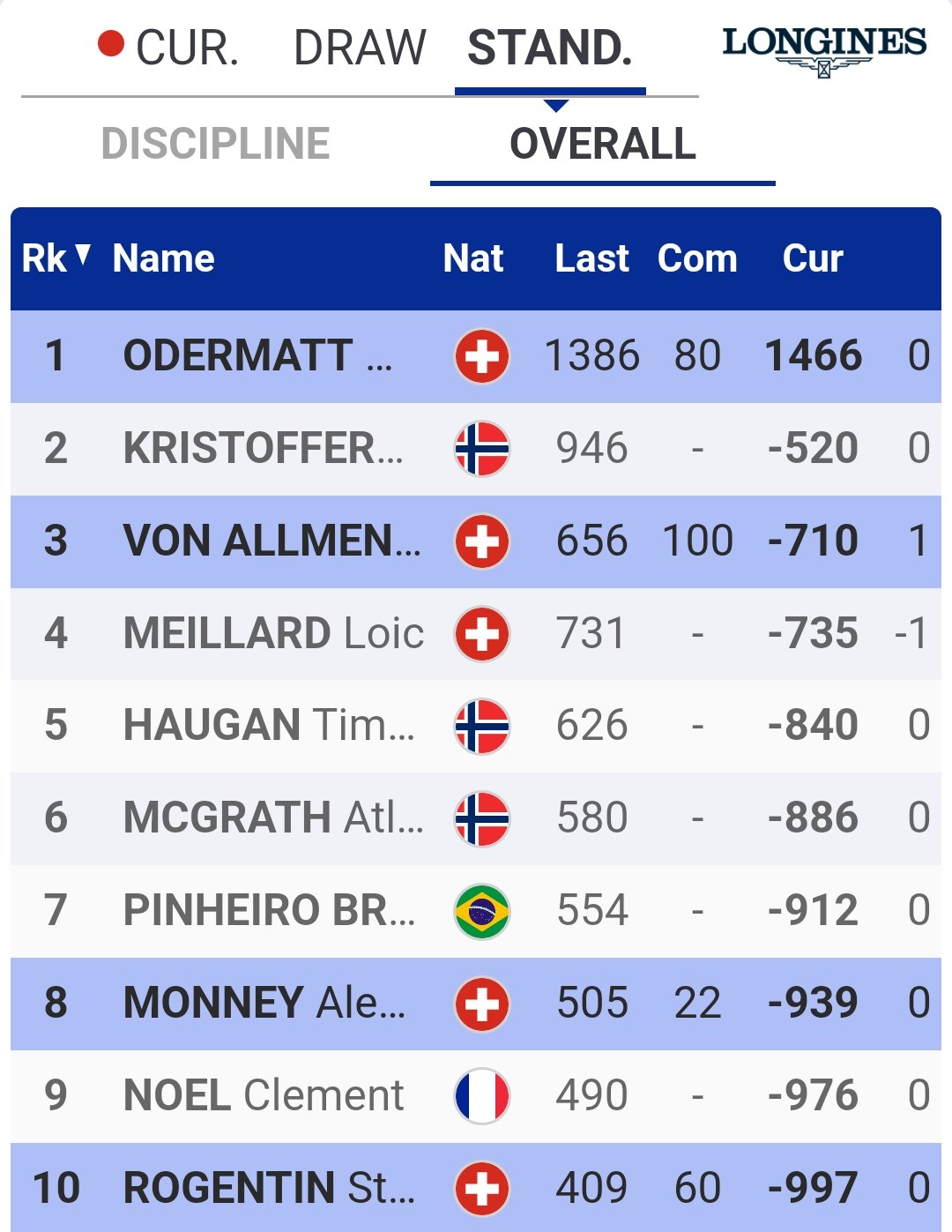Open VON ALLMEN's row in standings
952x1232 pixels.
(476, 541)
